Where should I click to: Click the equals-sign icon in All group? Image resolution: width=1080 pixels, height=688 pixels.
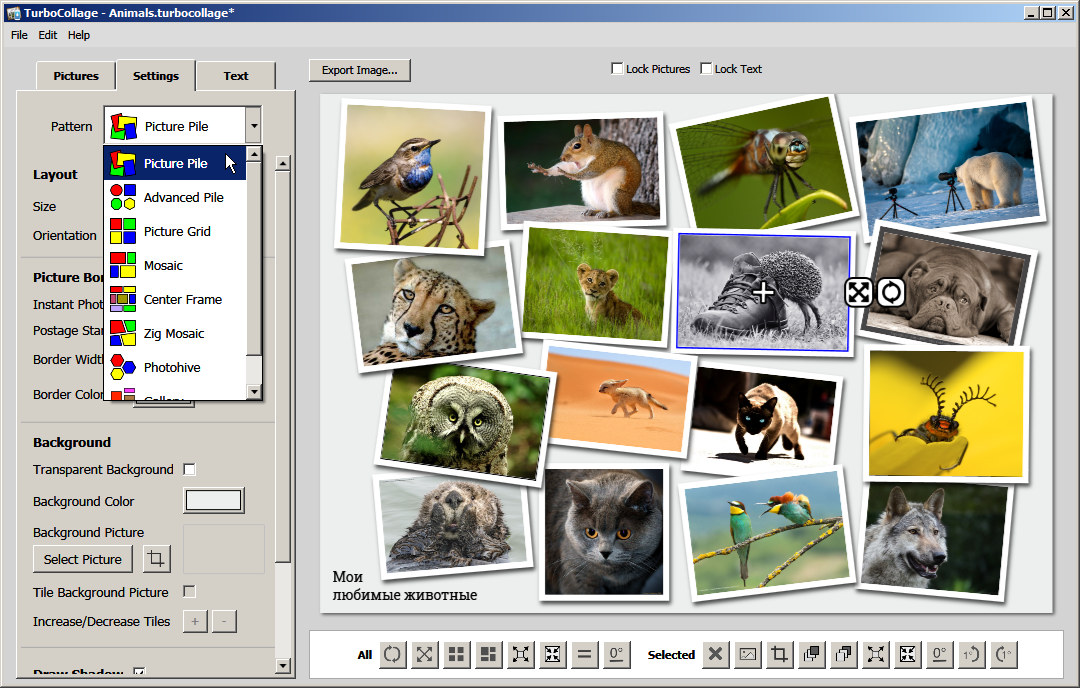pyautogui.click(x=584, y=654)
